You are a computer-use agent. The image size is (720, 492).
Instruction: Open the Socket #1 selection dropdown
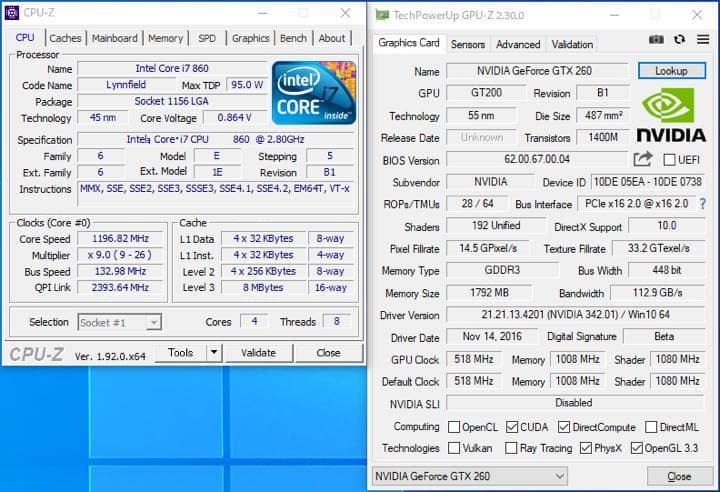click(x=119, y=322)
